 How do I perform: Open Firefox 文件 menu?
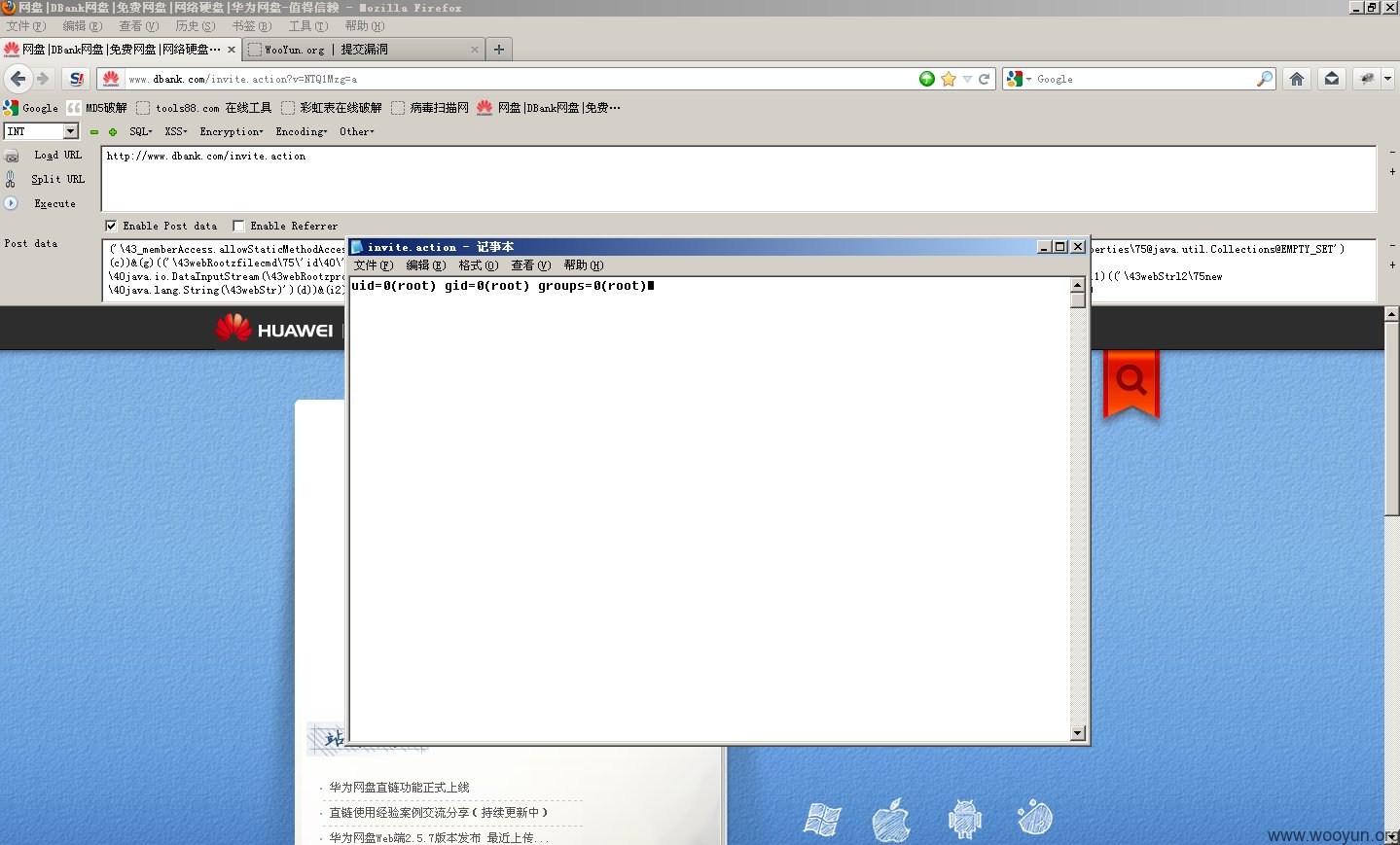(26, 26)
